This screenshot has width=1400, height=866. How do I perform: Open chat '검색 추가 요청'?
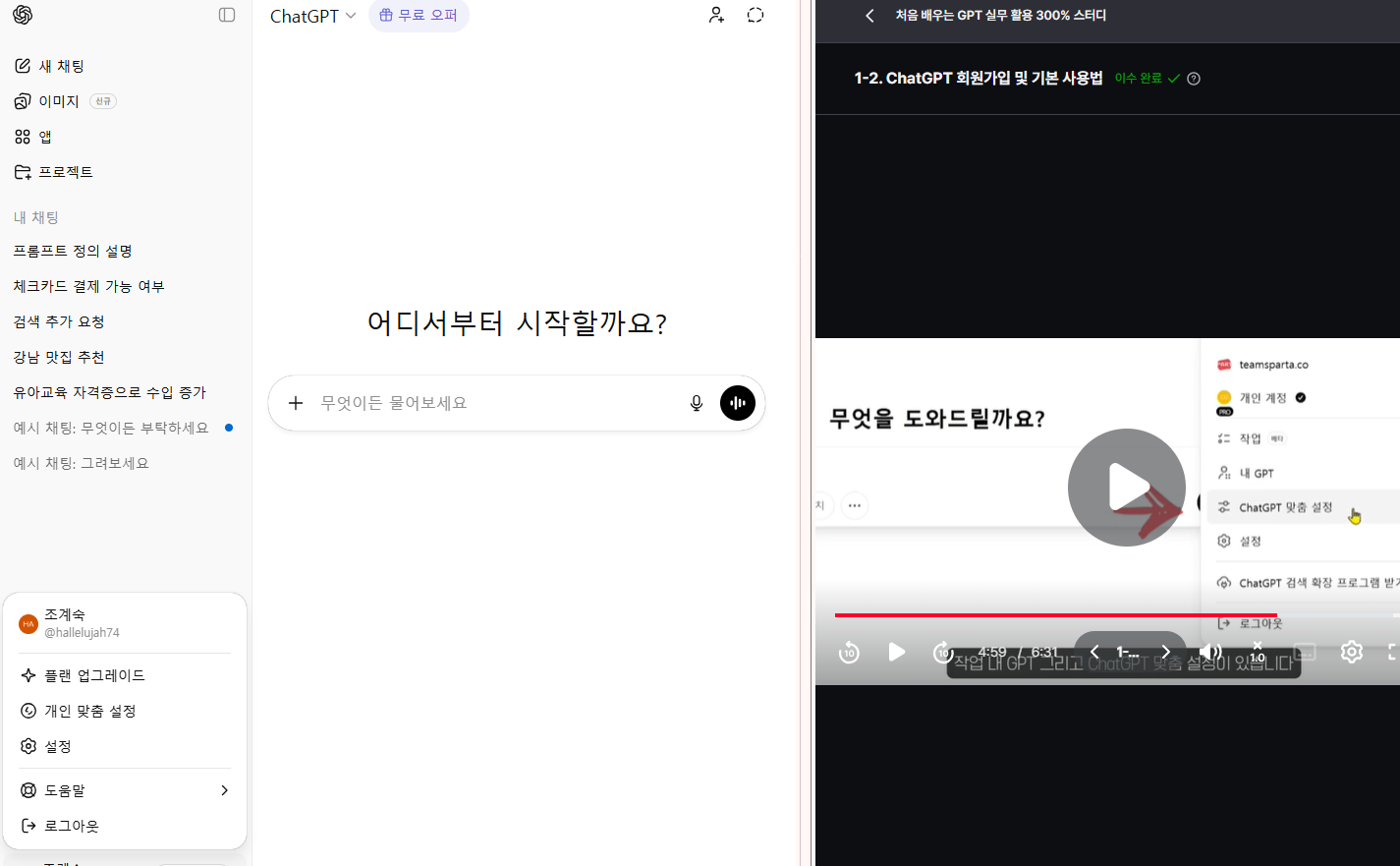[59, 321]
